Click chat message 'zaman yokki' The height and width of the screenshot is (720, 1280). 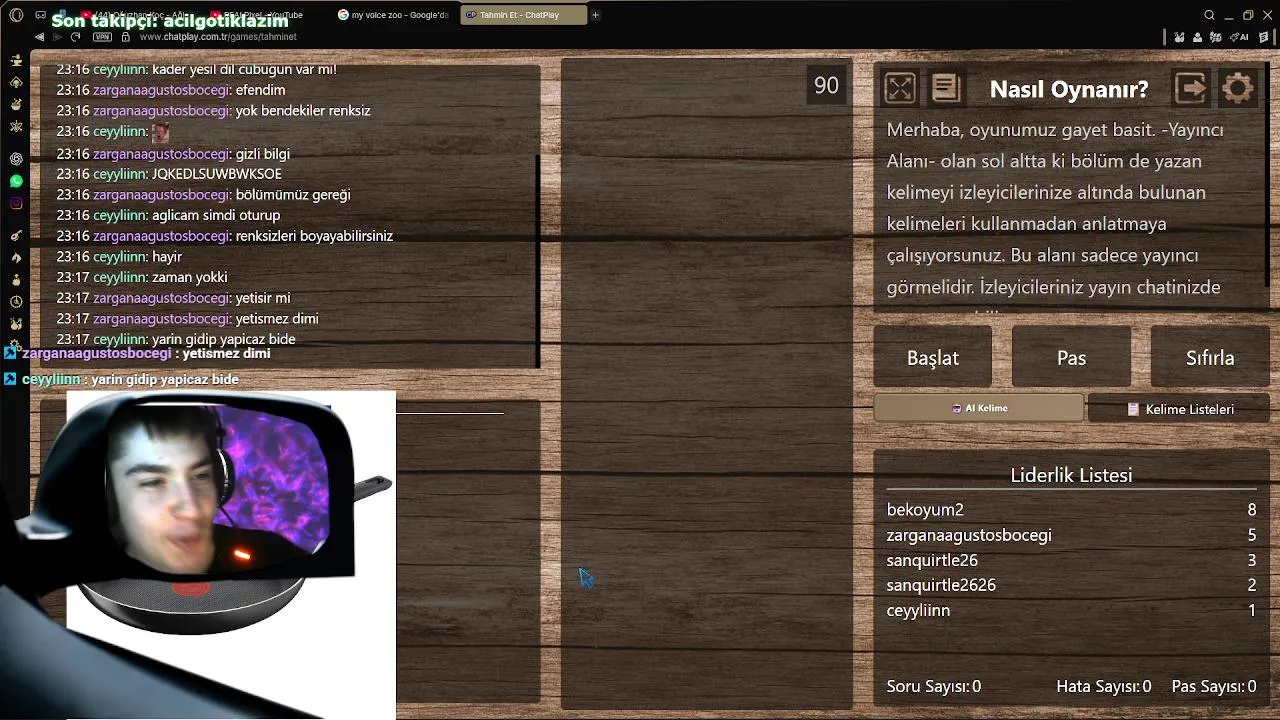(x=189, y=277)
